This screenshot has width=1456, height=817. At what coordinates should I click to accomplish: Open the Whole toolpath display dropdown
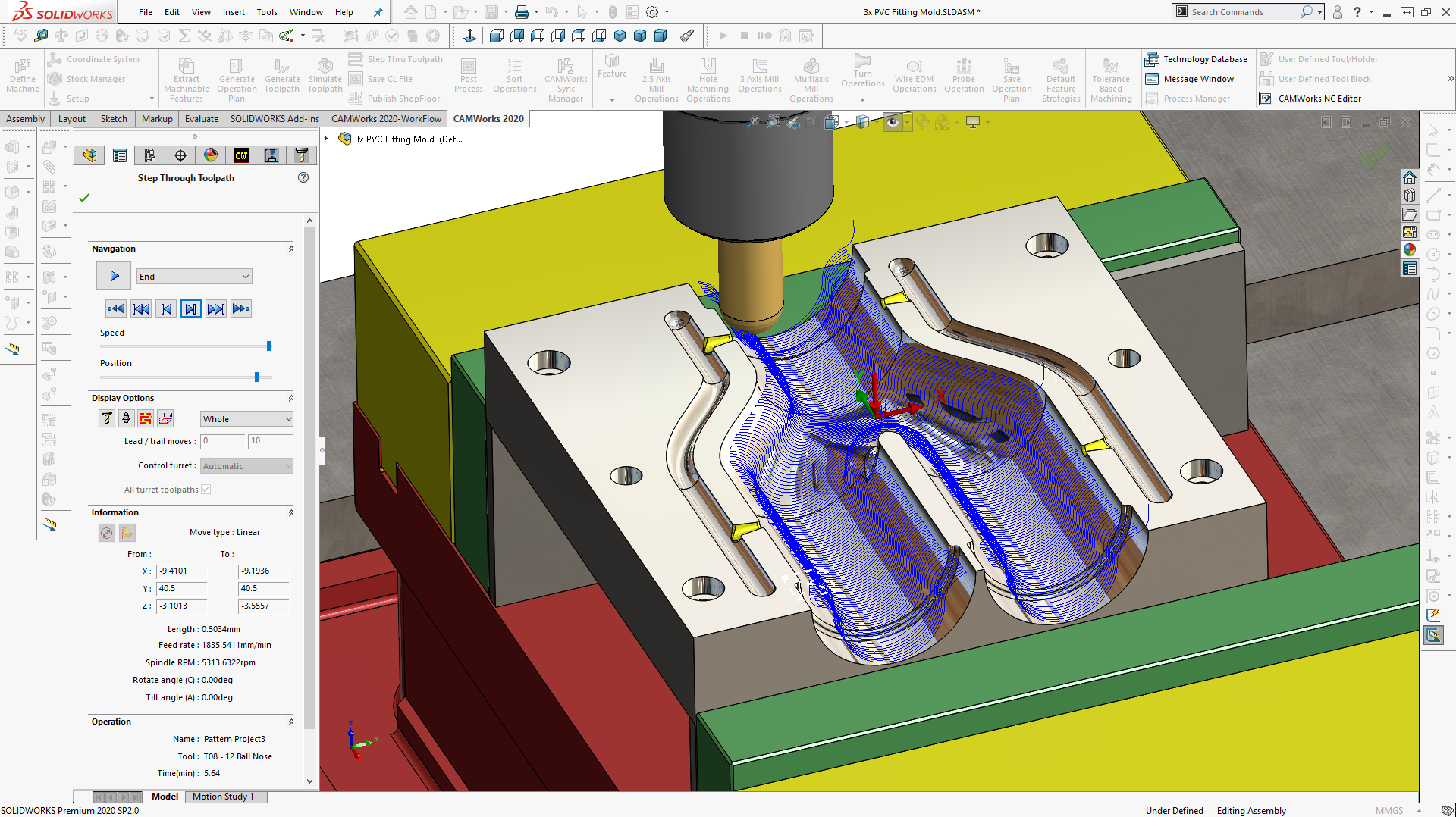click(x=246, y=418)
